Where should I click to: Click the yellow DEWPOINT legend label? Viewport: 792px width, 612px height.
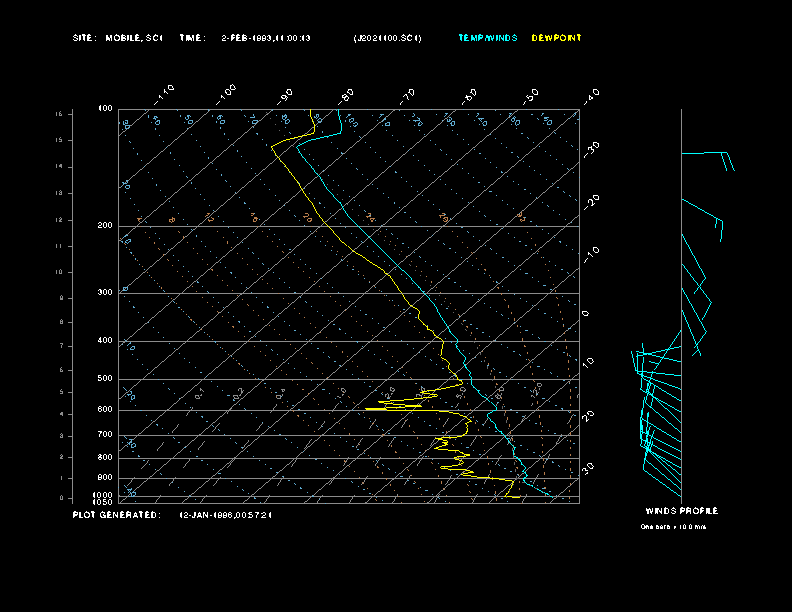(x=555, y=38)
